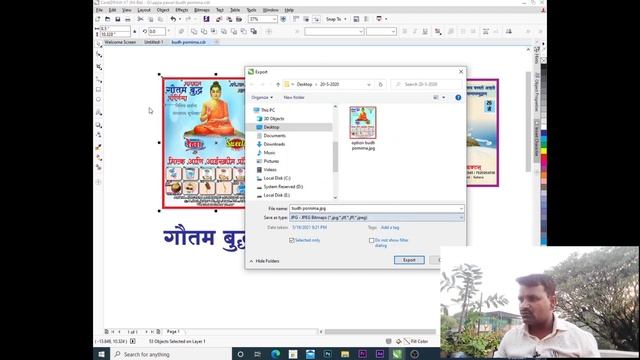Click the Undo arrow icon
The image size is (640, 360).
click(173, 19)
